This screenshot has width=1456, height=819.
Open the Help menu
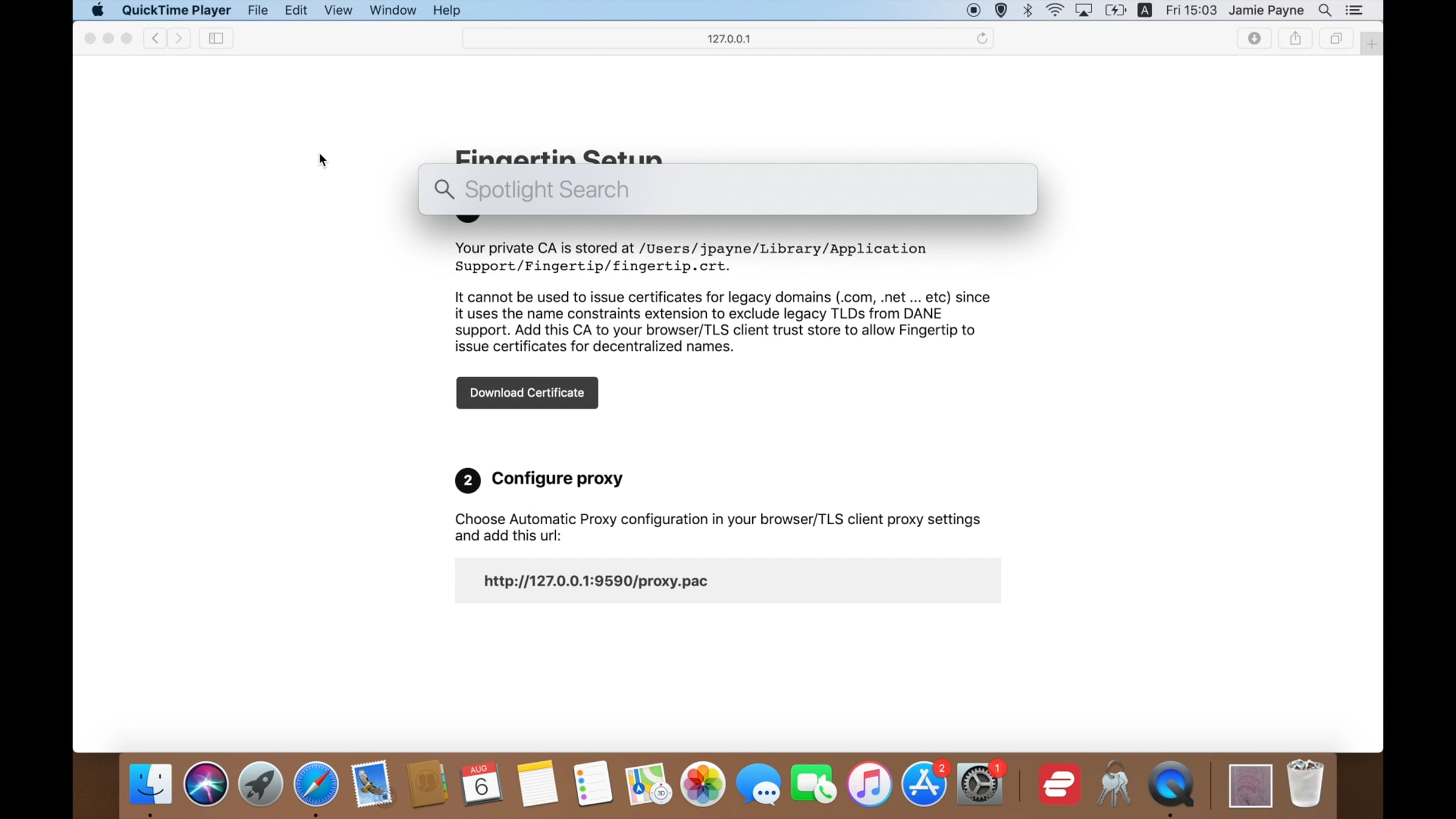447,10
